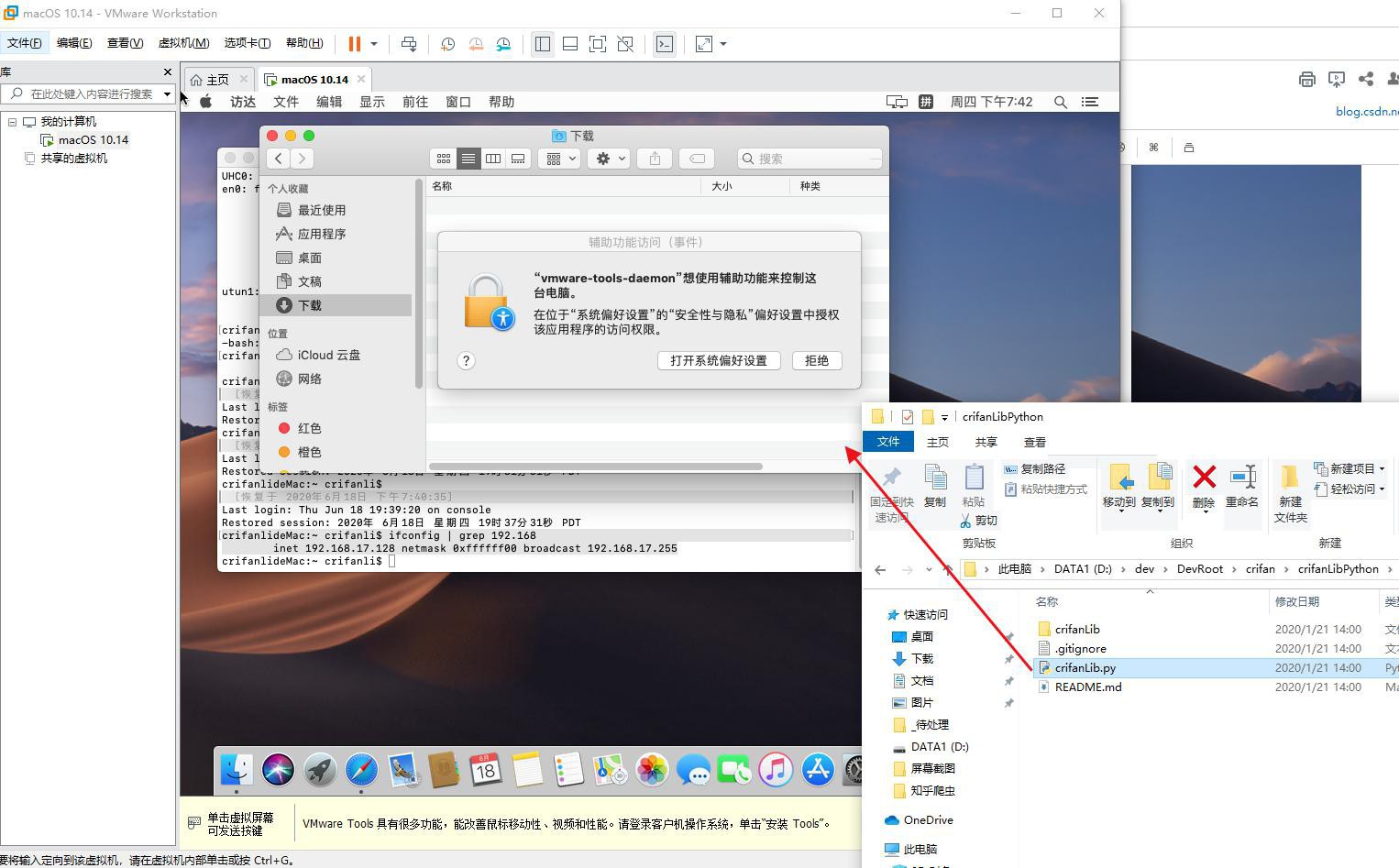Open Safari from the Dock

pos(361,770)
